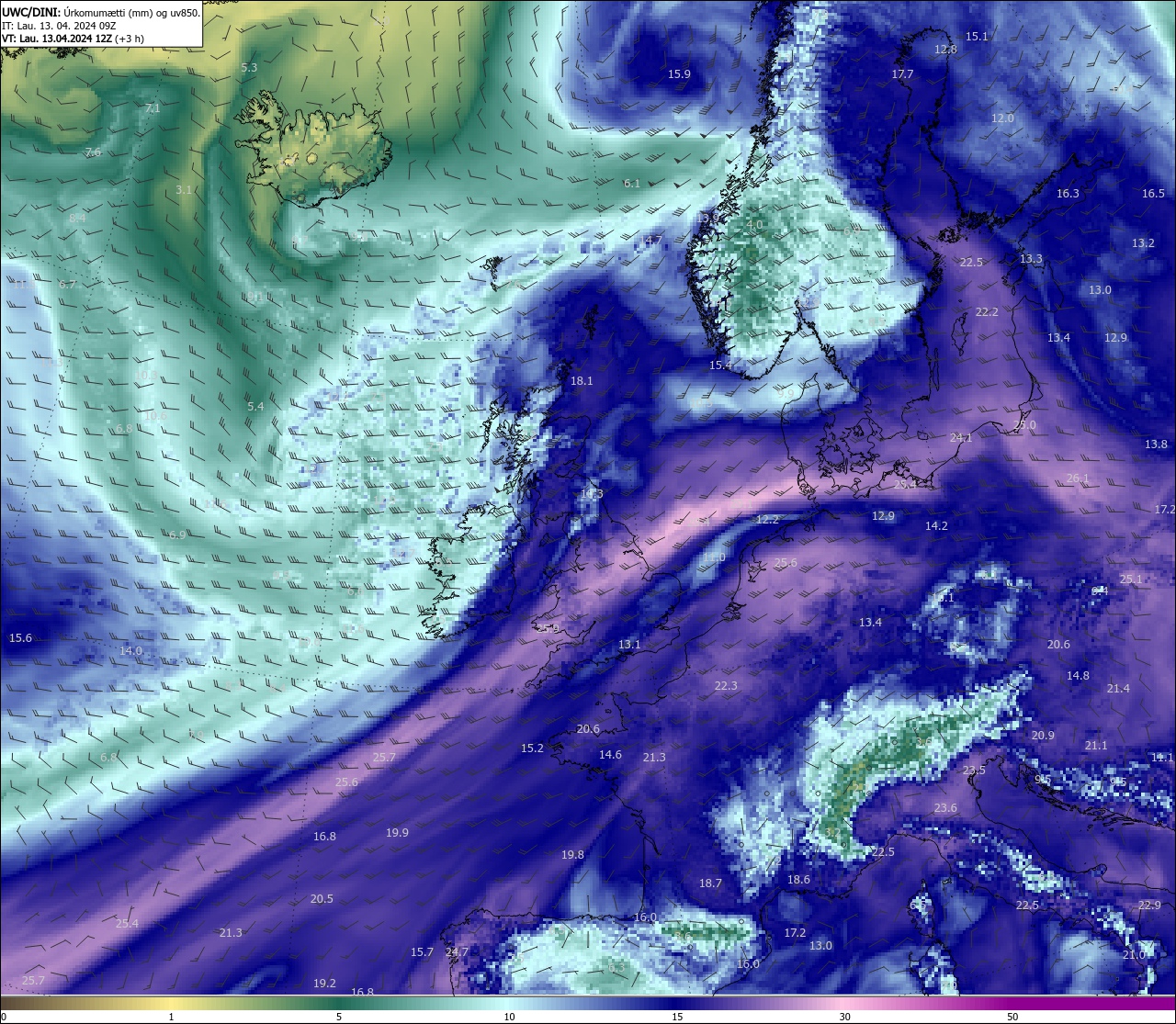Screen dimensions: 1176x1024
Task: Click the 13.3 value on the map
Action: coord(1031,259)
